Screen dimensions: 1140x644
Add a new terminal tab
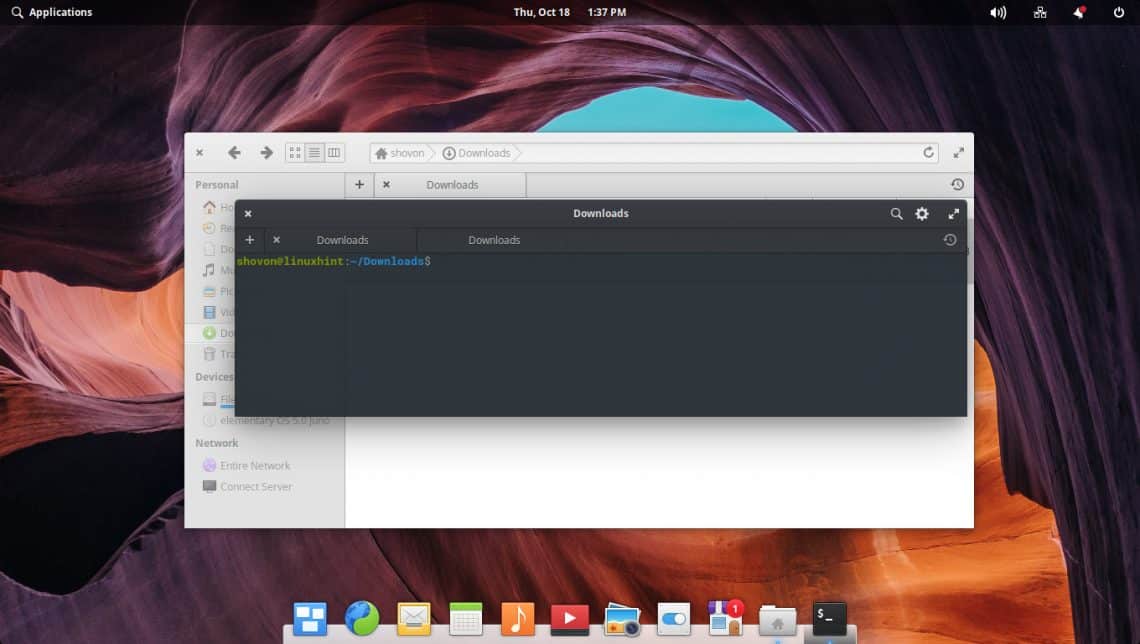coord(250,240)
